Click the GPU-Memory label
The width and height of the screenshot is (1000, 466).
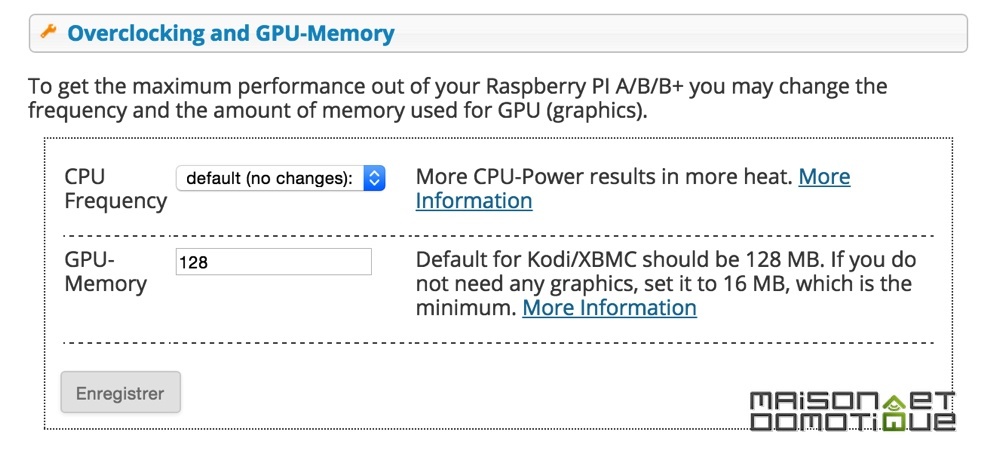105,272
